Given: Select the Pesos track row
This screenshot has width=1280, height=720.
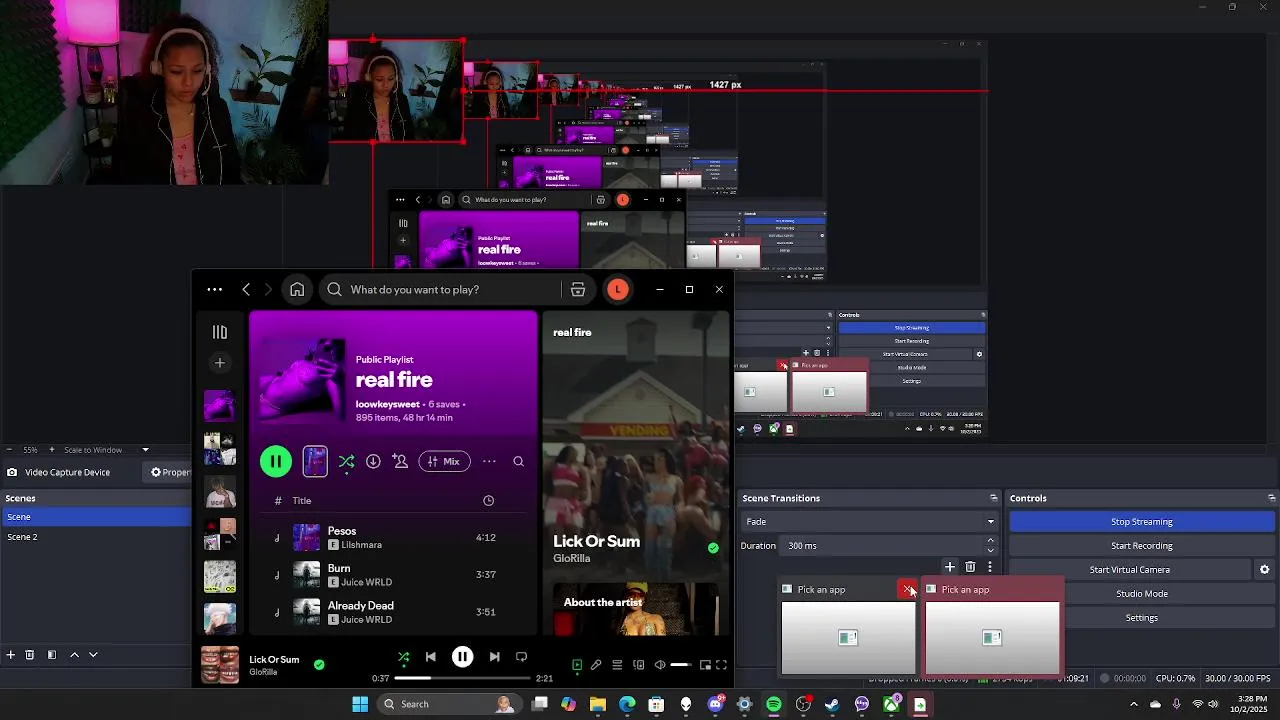Looking at the screenshot, I should coord(395,538).
